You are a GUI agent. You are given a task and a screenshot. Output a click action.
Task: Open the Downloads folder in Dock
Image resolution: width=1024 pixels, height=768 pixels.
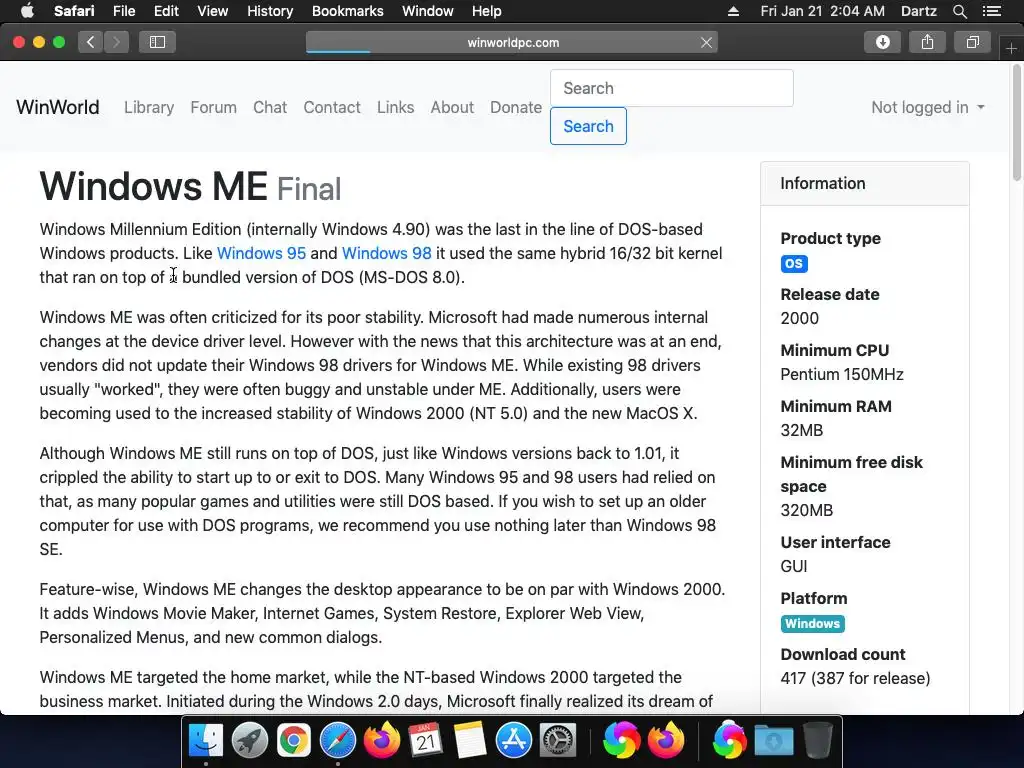tap(773, 740)
